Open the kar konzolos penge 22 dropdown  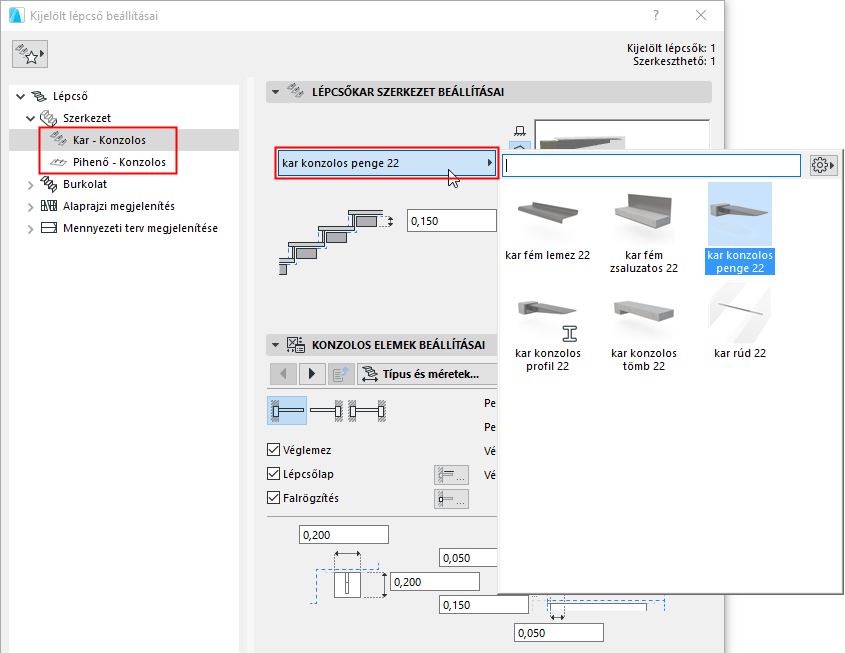pyautogui.click(x=386, y=162)
